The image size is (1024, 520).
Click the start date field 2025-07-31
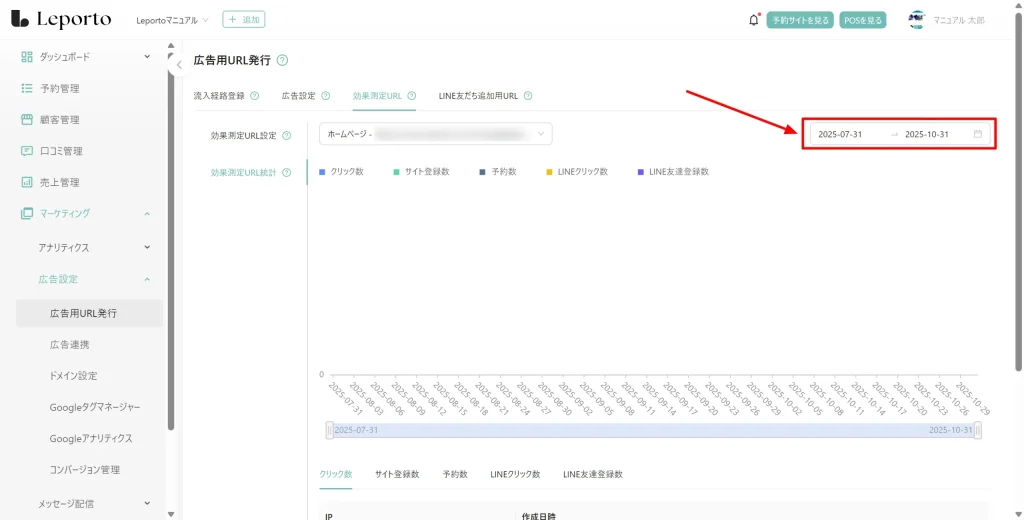[840, 134]
